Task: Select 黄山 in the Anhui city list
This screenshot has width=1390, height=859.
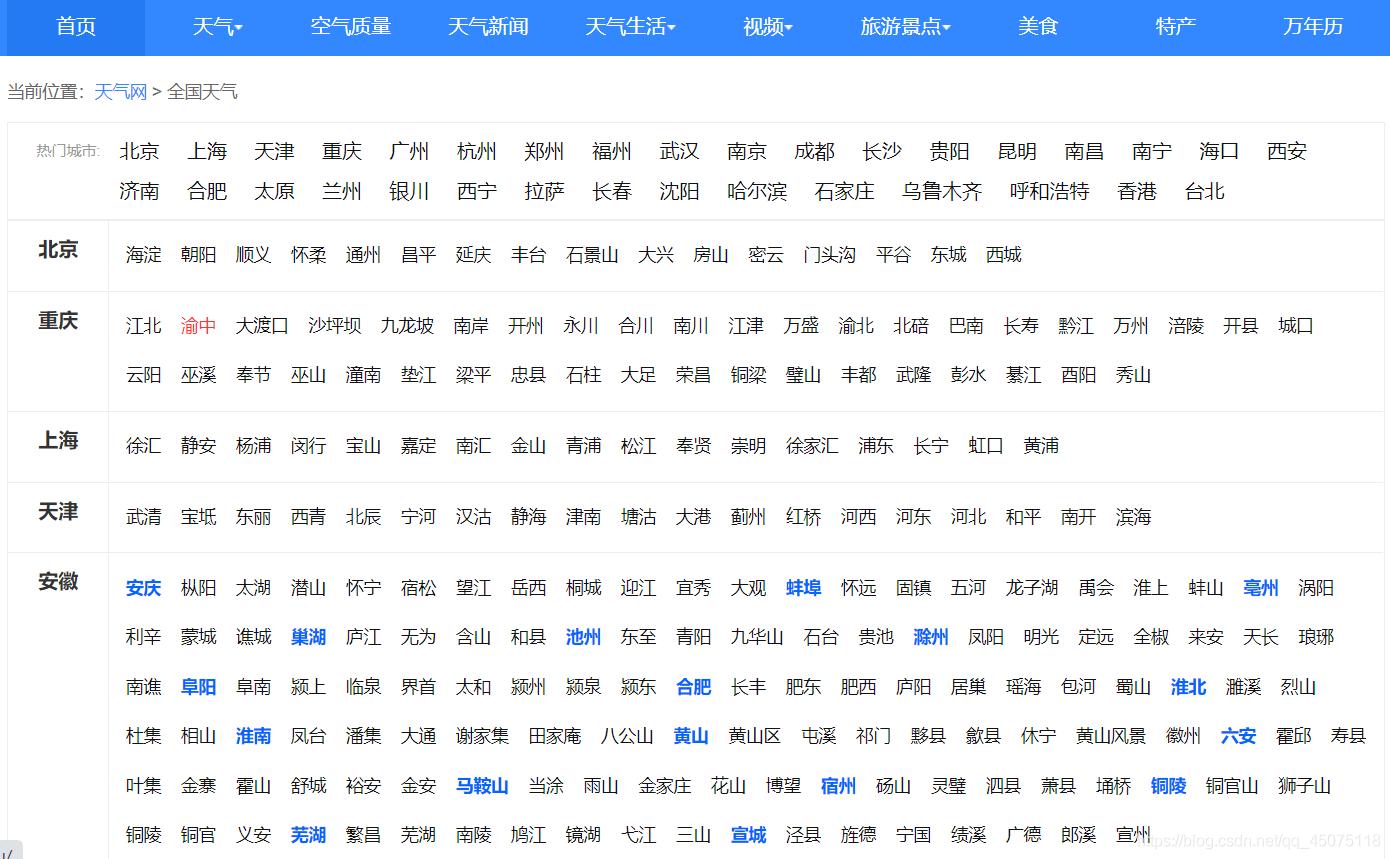Action: (691, 736)
